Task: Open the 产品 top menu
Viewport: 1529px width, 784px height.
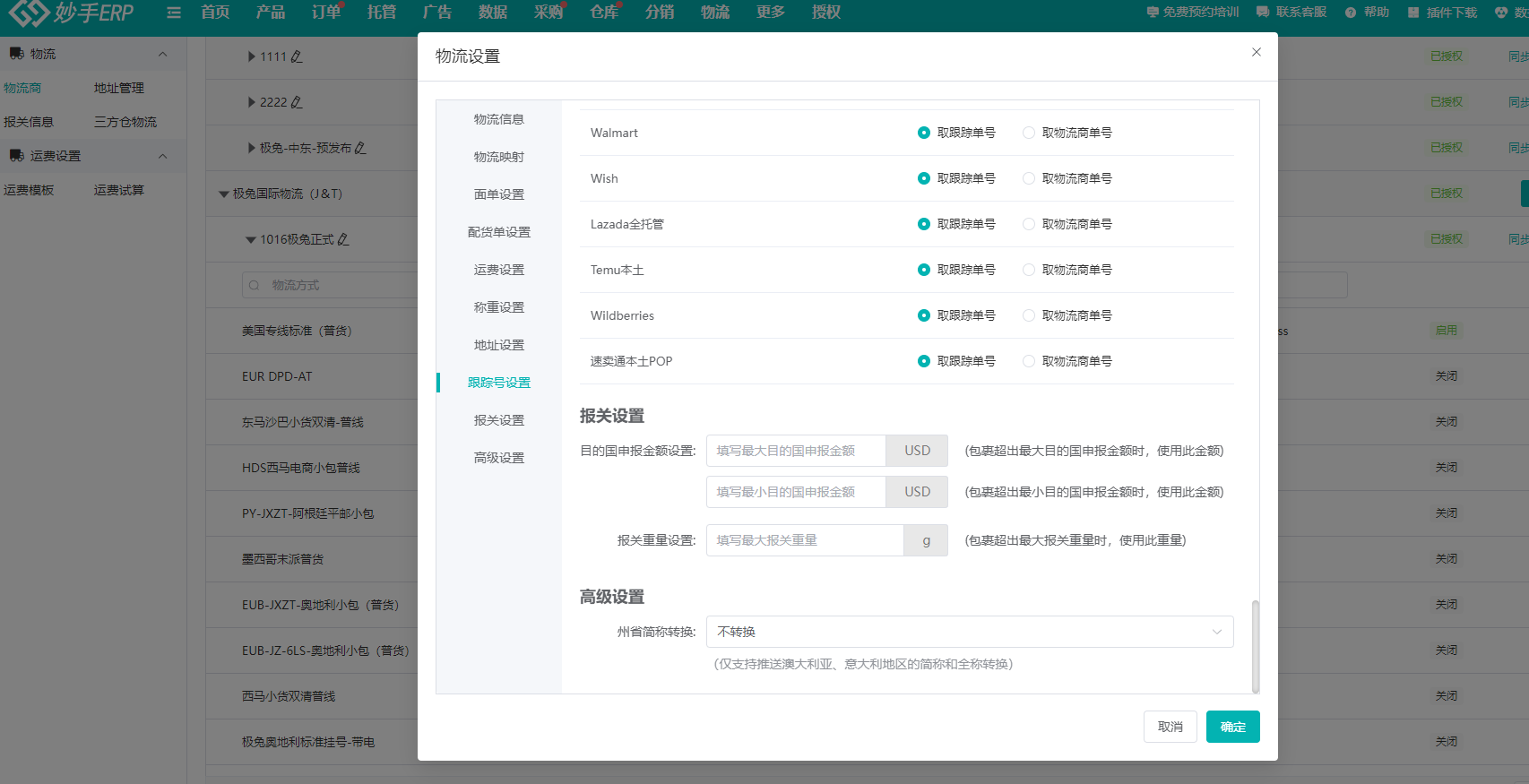Action: (x=271, y=13)
